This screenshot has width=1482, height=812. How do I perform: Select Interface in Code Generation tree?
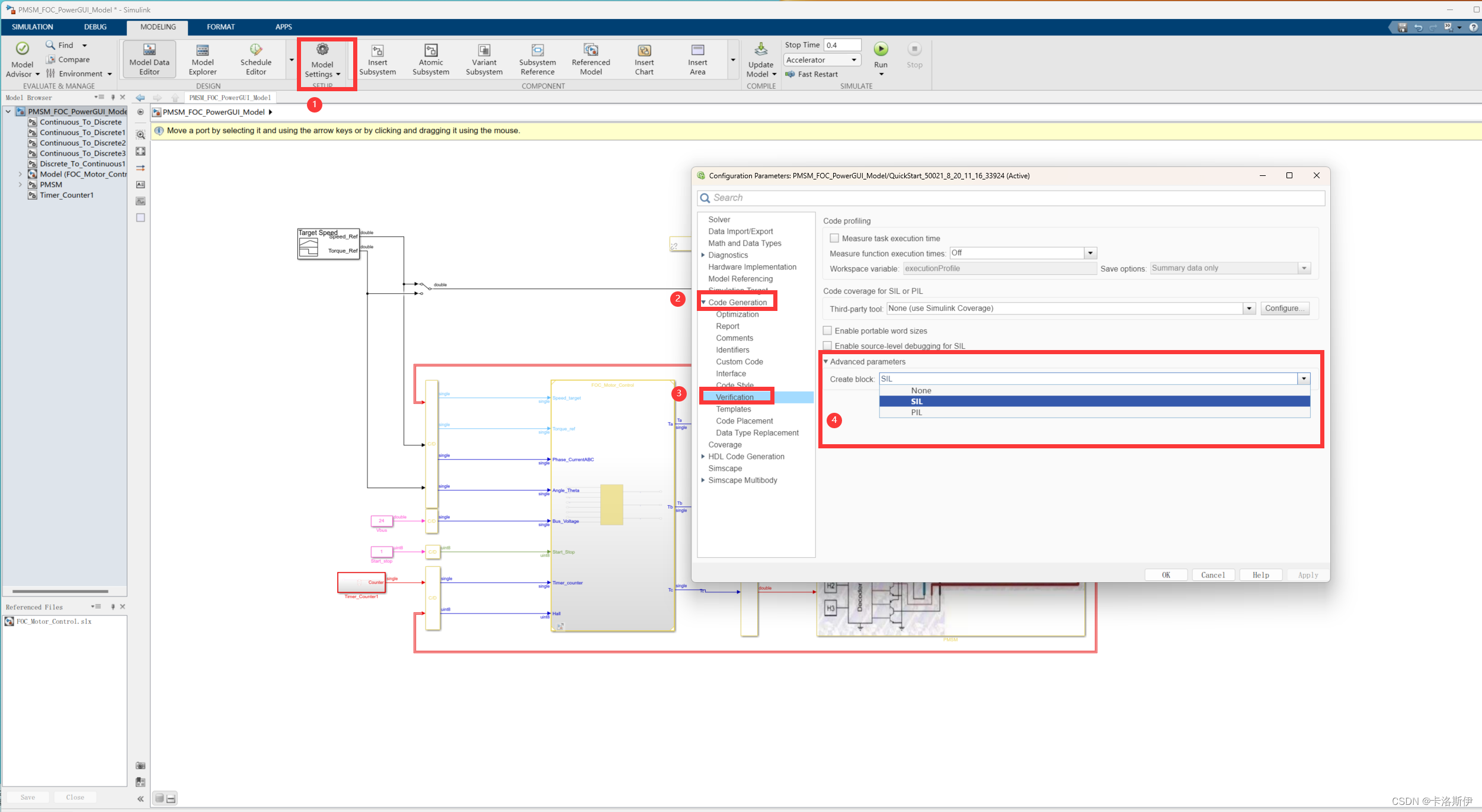pos(731,374)
